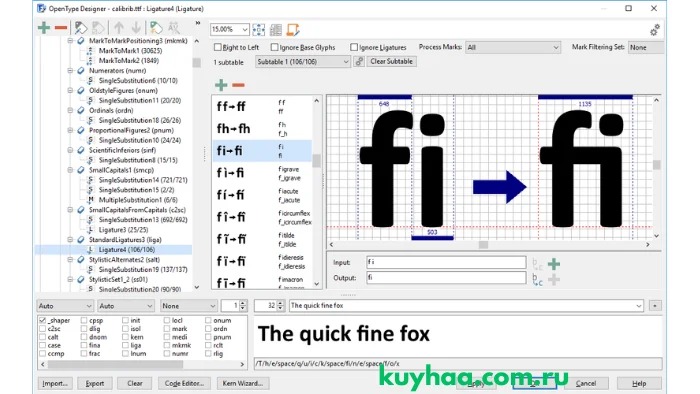Click the greyed AV kerning icon
This screenshot has width=700, height=394.
click(174, 28)
